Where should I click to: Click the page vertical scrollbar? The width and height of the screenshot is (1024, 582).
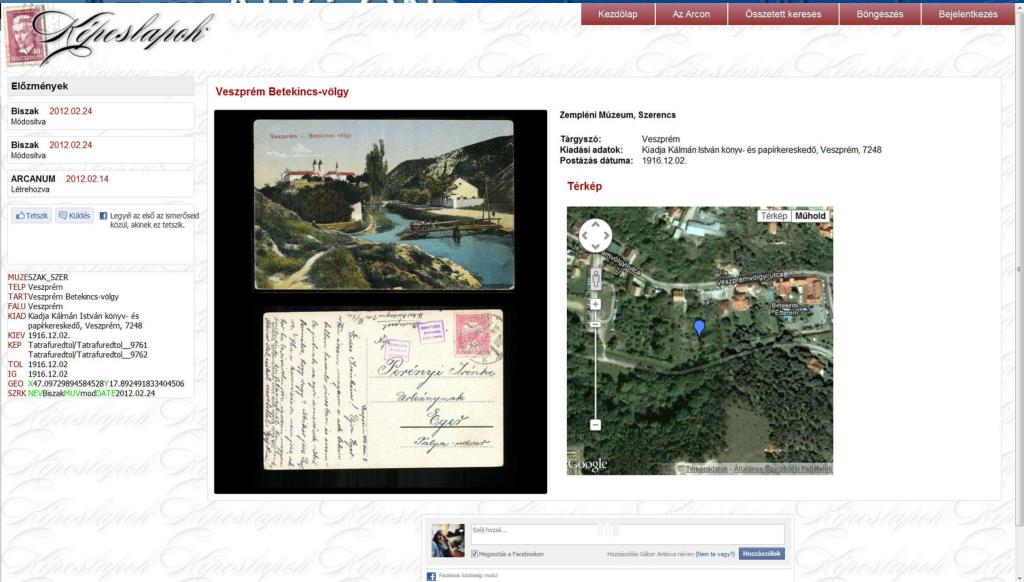click(1019, 268)
